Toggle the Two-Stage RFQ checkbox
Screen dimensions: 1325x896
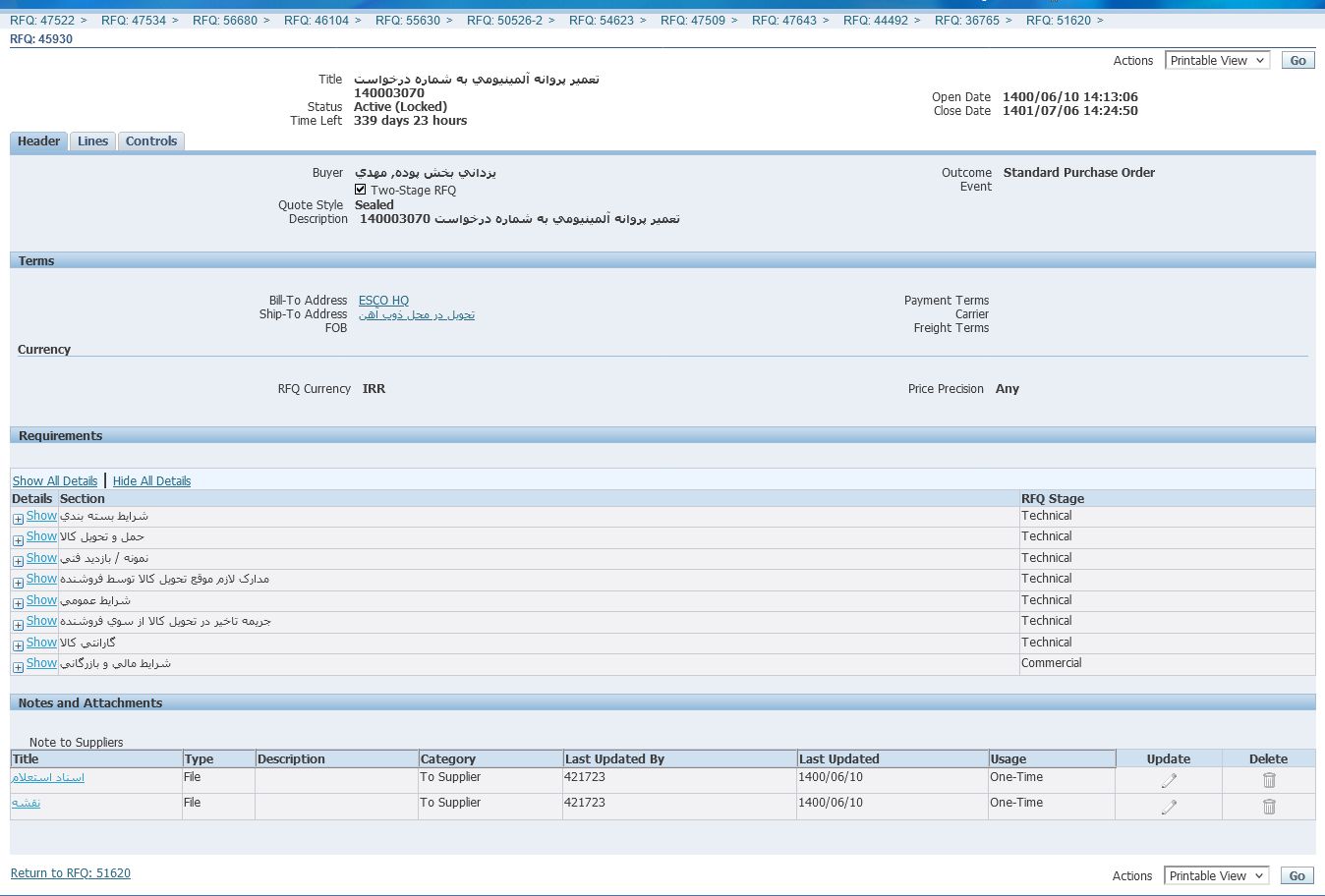(360, 190)
